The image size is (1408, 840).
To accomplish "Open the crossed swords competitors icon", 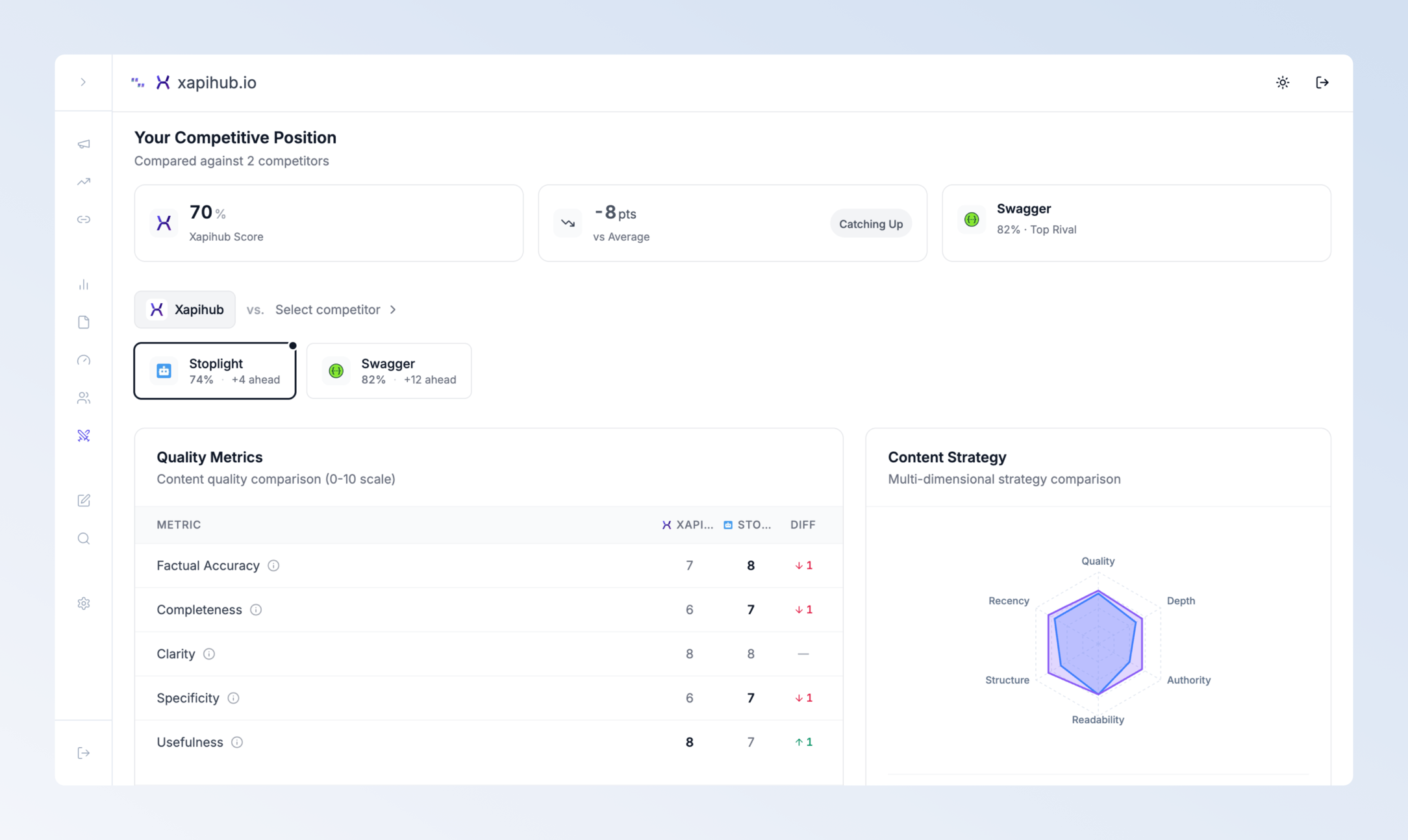I will (x=84, y=436).
